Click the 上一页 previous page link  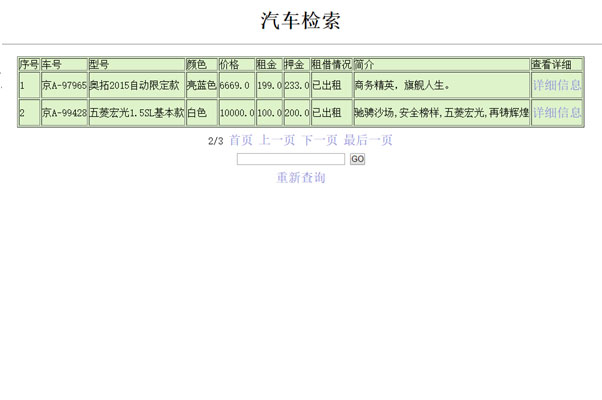click(277, 140)
